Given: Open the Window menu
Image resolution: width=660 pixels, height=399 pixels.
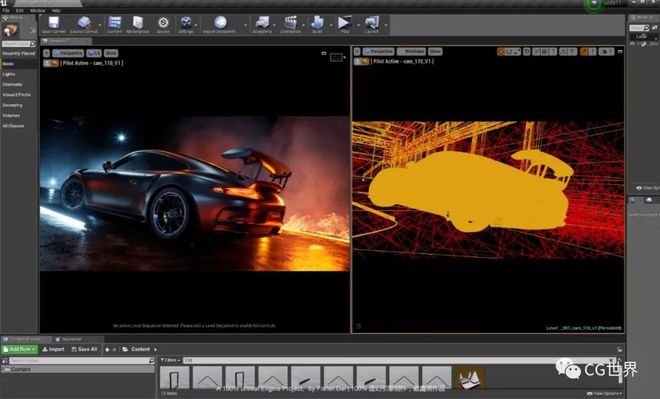Looking at the screenshot, I should click(x=38, y=10).
